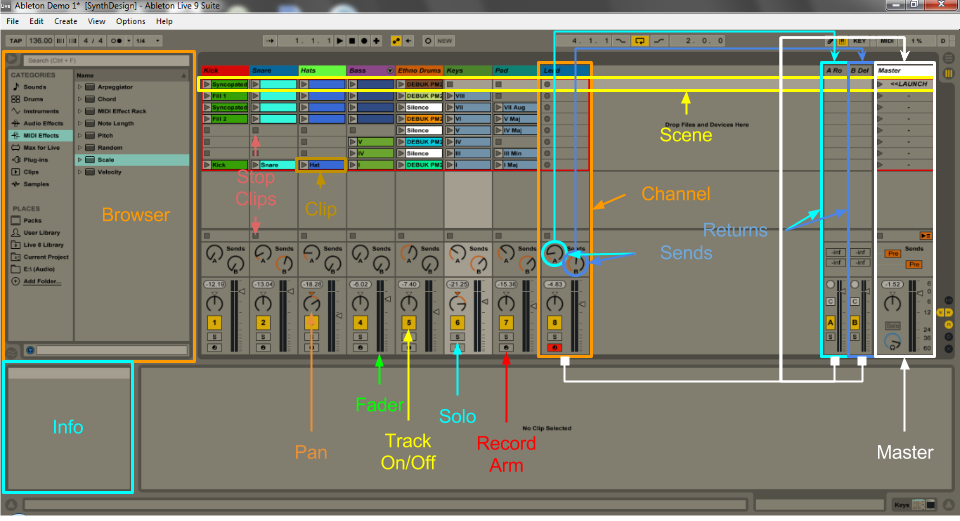Toggle the KEY map mode button
Viewport: 960px width, 521px height.
pos(860,41)
